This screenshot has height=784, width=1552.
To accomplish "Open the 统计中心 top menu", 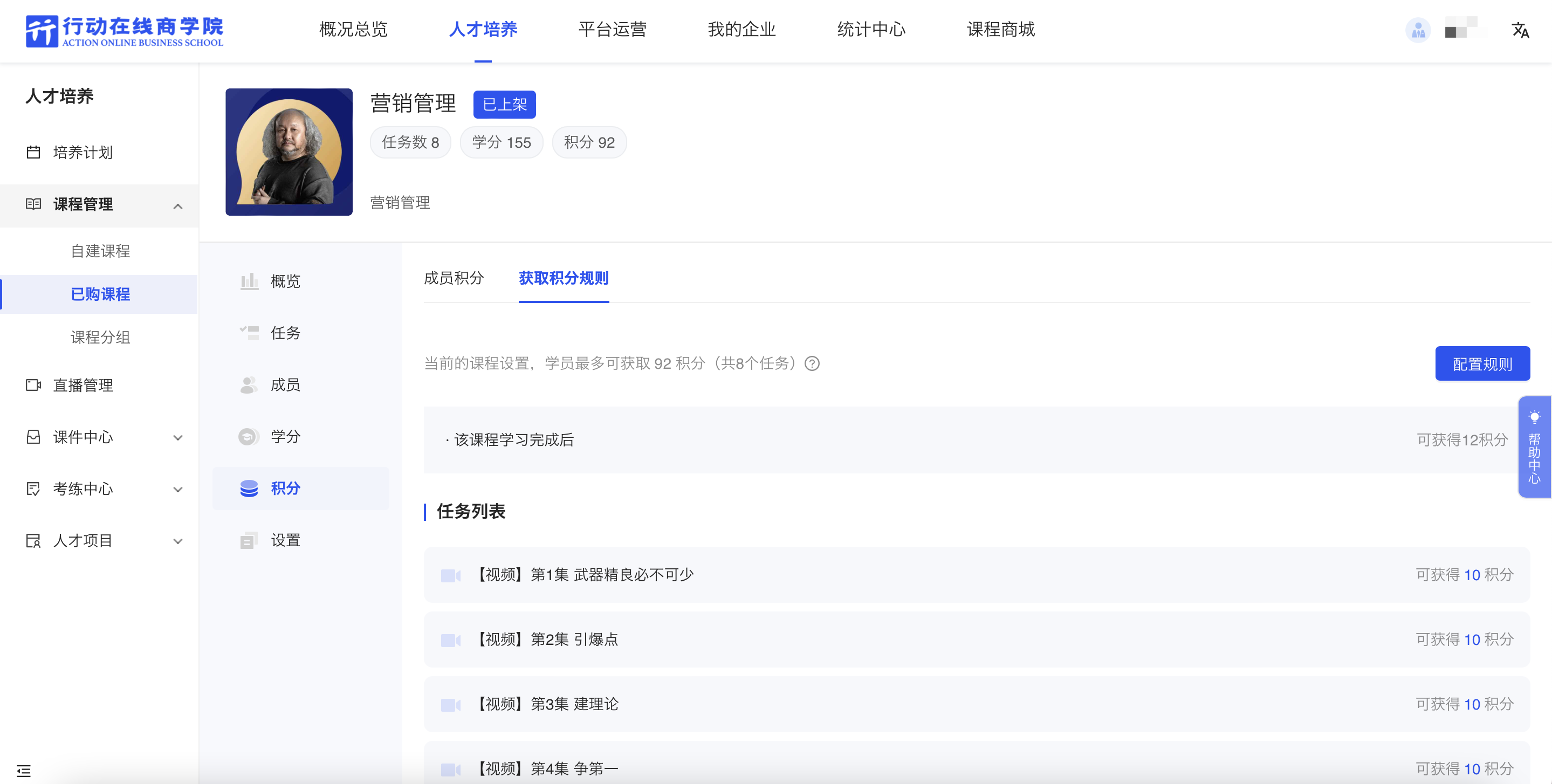I will pyautogui.click(x=871, y=29).
